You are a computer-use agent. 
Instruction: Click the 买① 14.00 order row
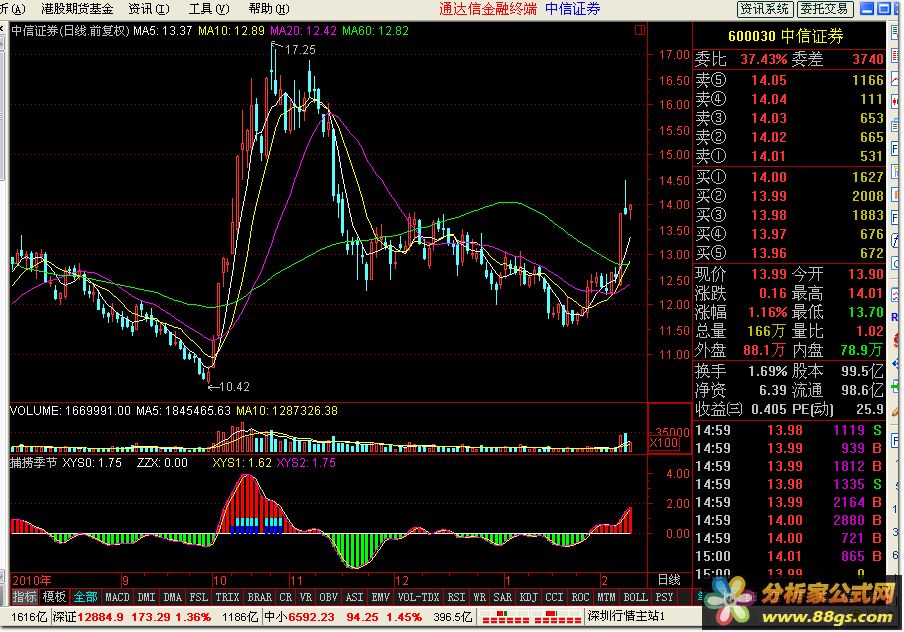789,177
